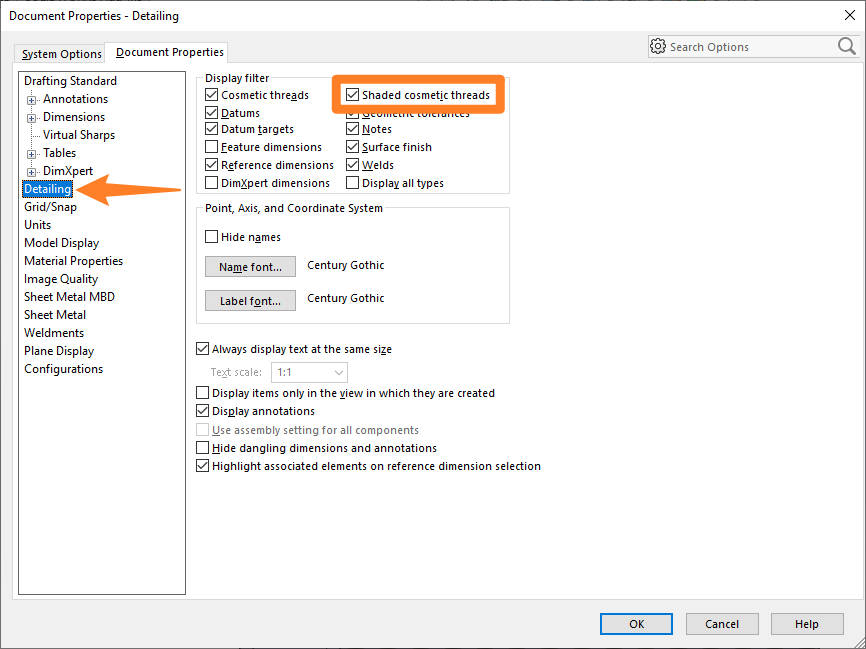Toggle the Hide names checkbox

click(209, 237)
